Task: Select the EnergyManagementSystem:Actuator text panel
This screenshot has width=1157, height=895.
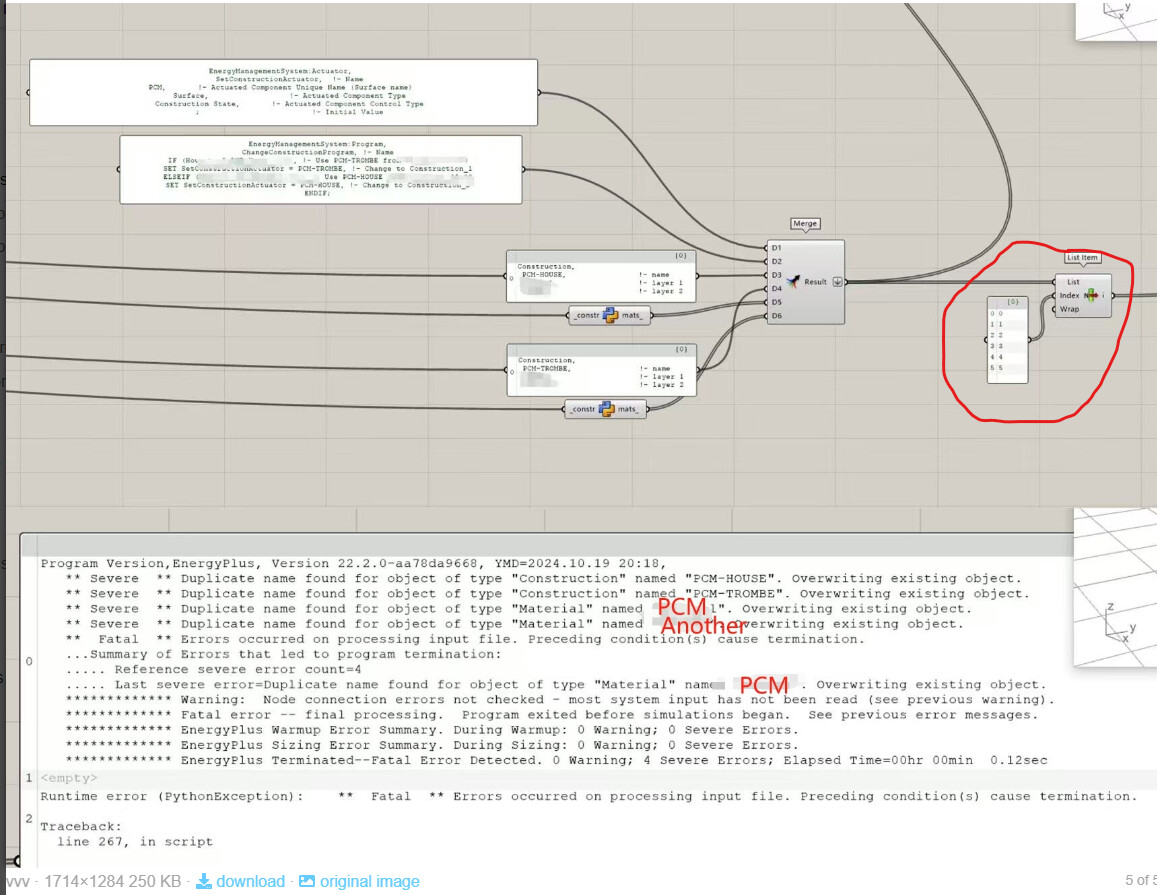Action: click(283, 93)
